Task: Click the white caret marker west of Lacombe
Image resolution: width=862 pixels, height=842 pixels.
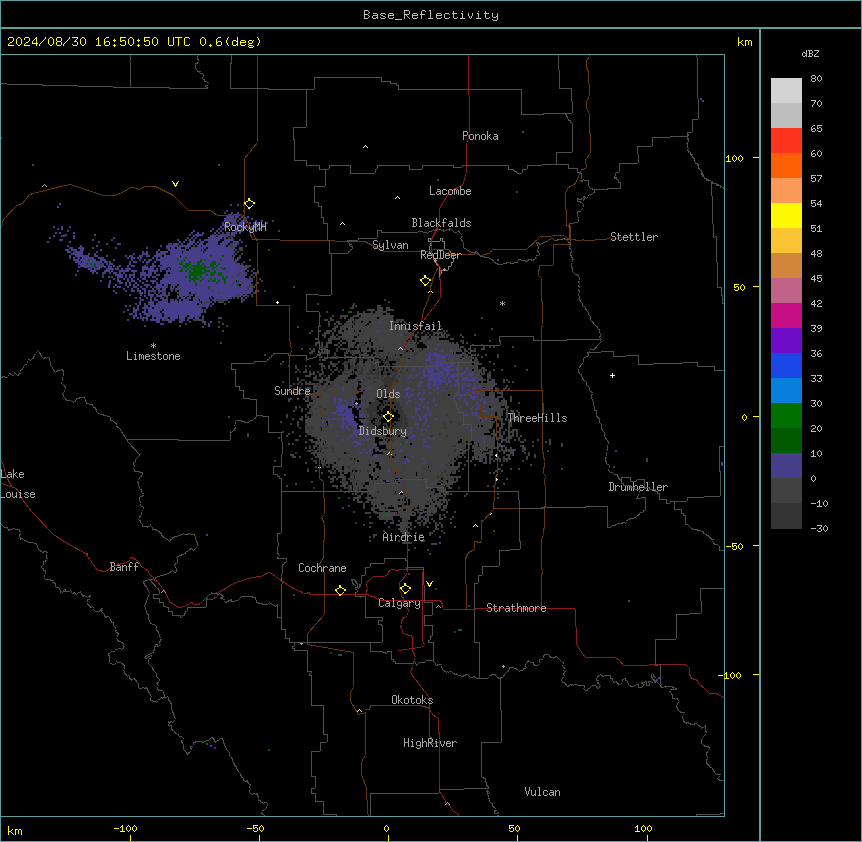Action: click(397, 198)
